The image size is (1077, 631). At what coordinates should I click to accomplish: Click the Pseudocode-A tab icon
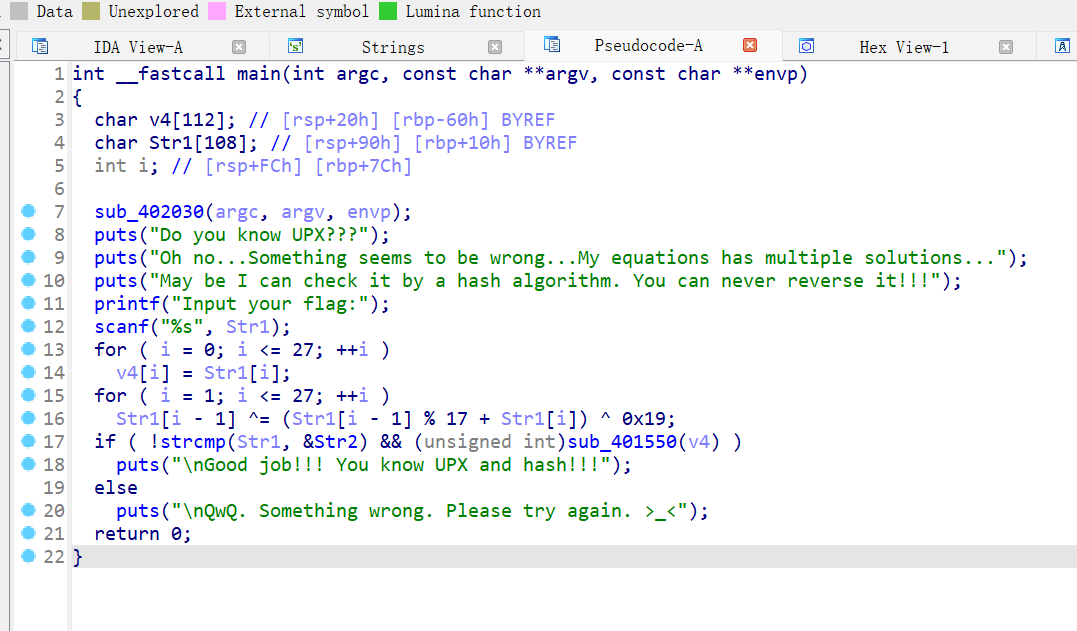pos(552,45)
